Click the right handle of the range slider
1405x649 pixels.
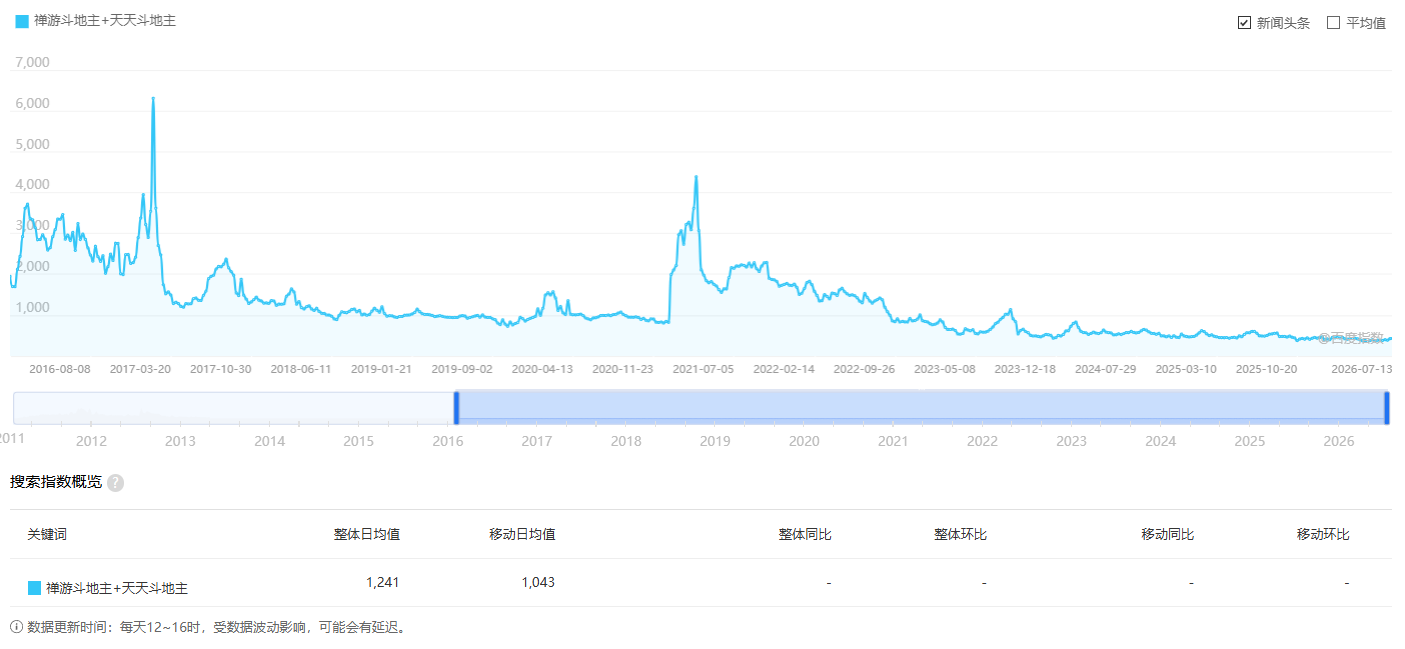tap(1387, 408)
